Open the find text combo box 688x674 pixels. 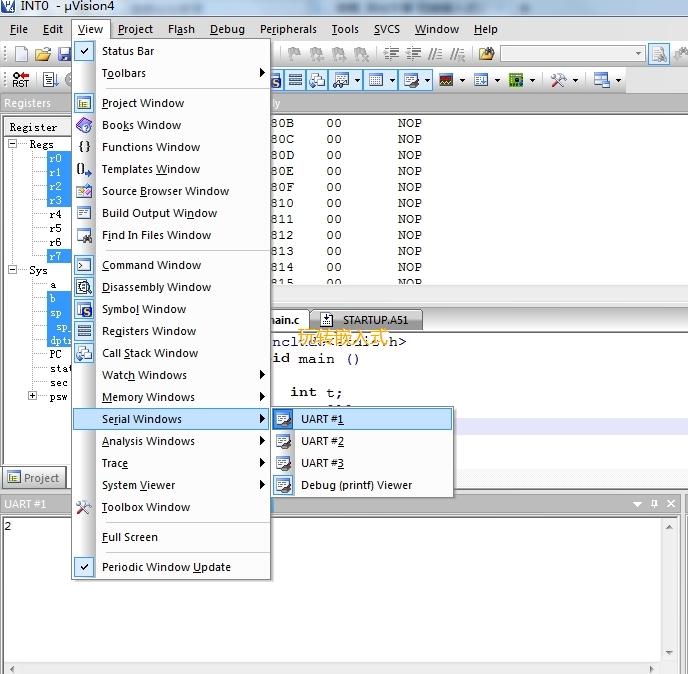coord(573,54)
